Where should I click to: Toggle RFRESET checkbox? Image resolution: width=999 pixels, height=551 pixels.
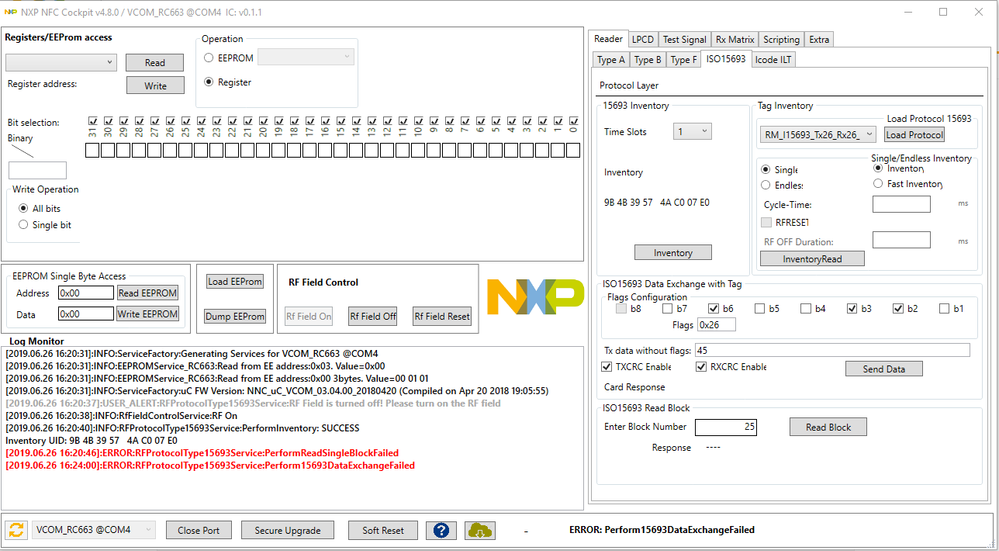point(767,222)
